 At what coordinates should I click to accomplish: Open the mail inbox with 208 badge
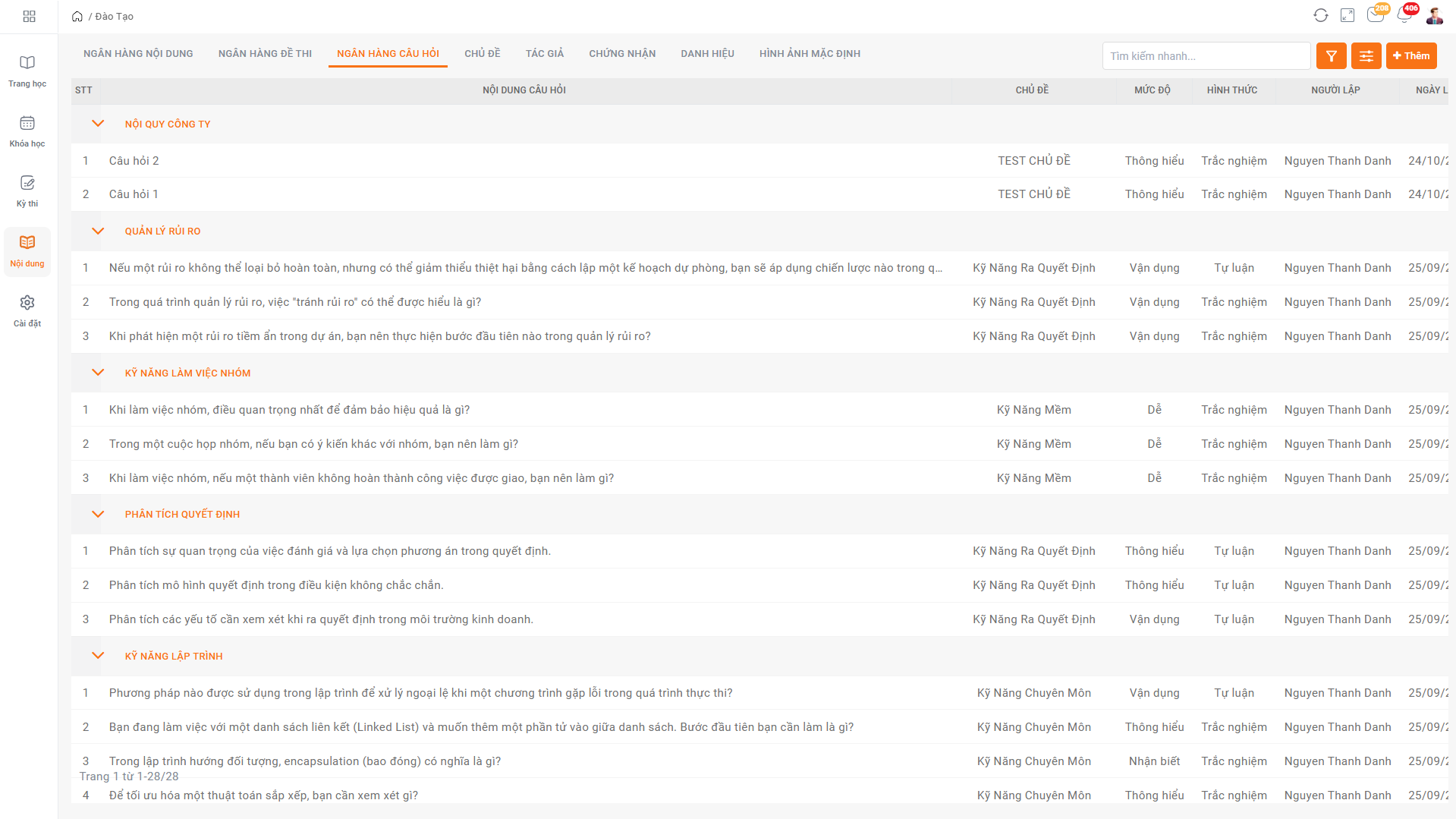pos(1376,15)
